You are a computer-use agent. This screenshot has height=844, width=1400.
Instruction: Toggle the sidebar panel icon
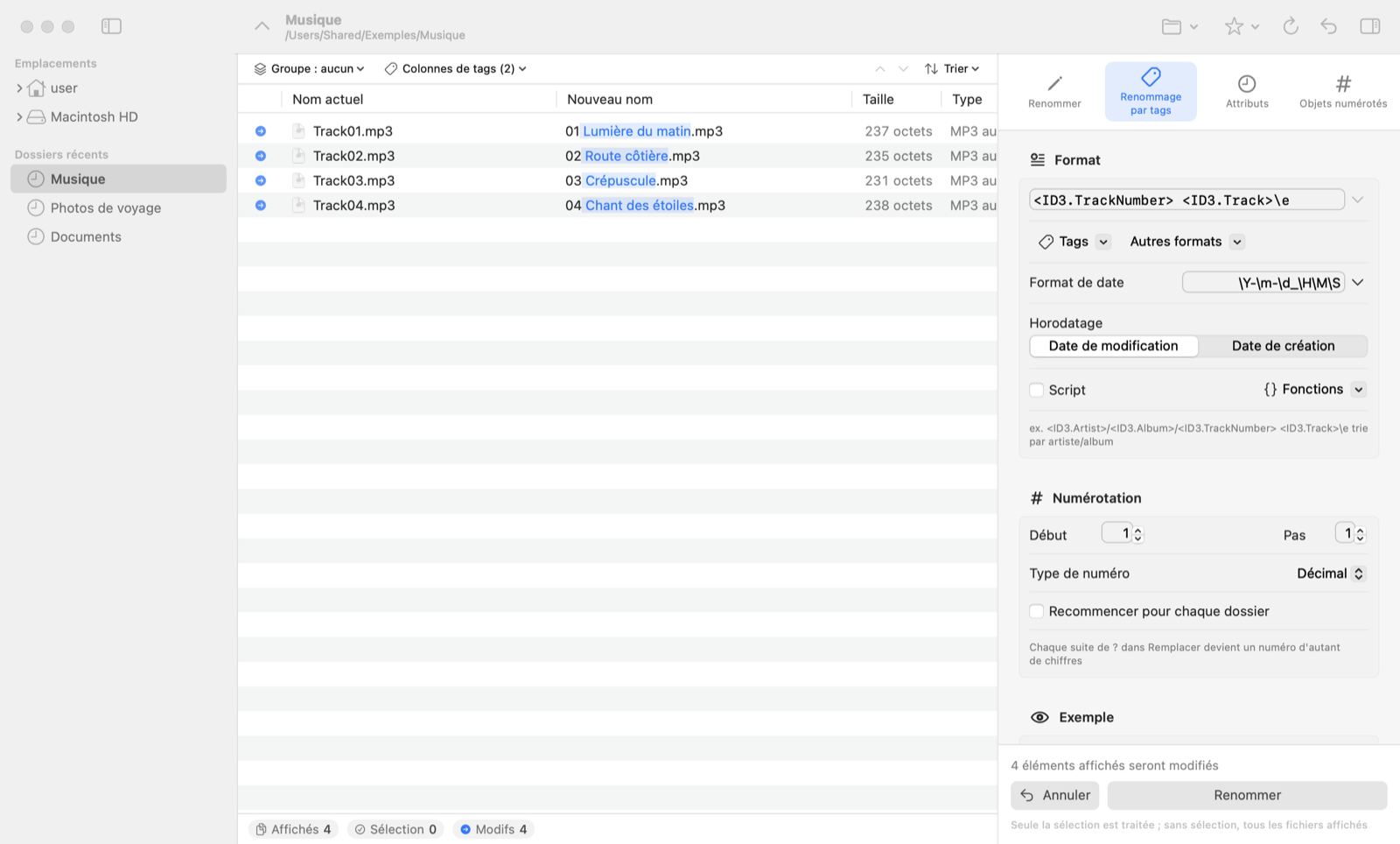pyautogui.click(x=111, y=26)
